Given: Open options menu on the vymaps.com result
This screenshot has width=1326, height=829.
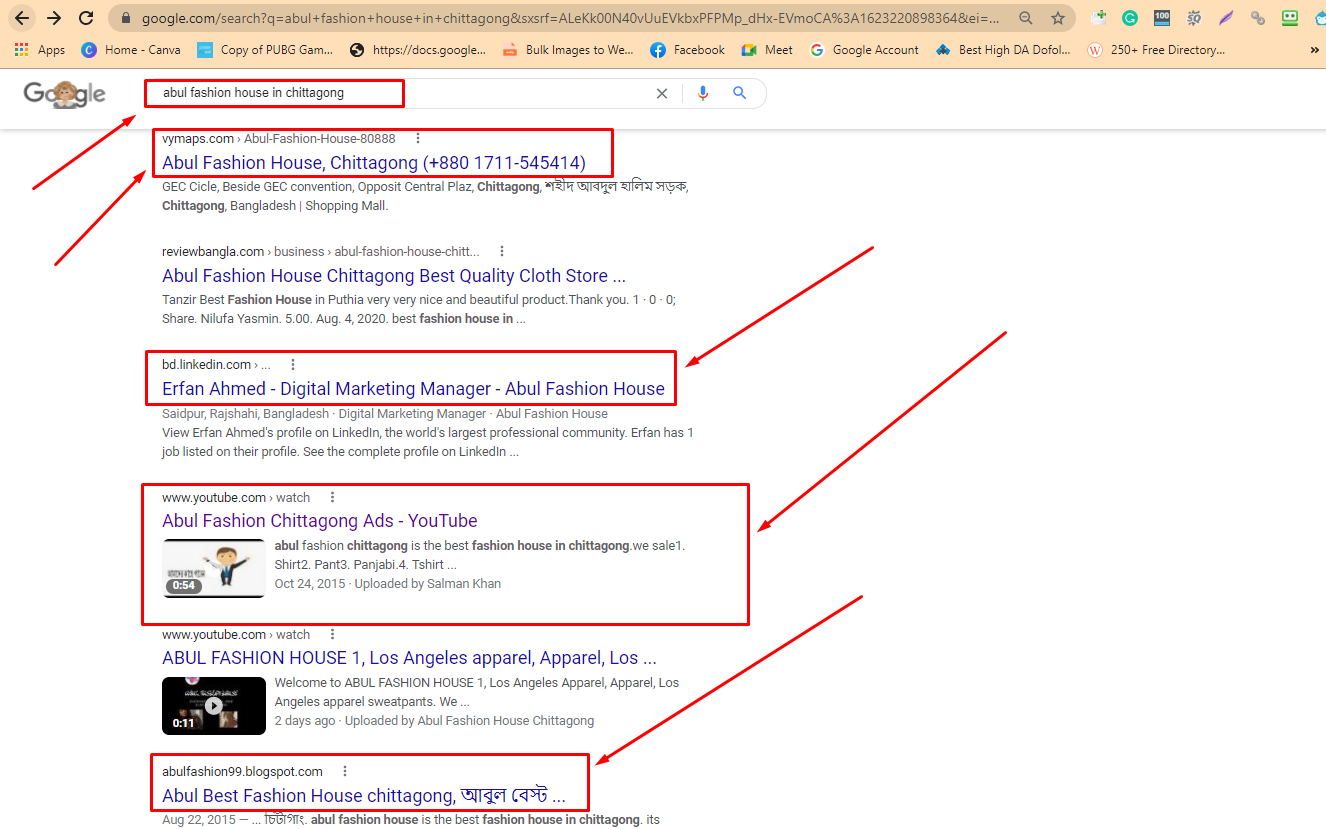Looking at the screenshot, I should pos(417,138).
